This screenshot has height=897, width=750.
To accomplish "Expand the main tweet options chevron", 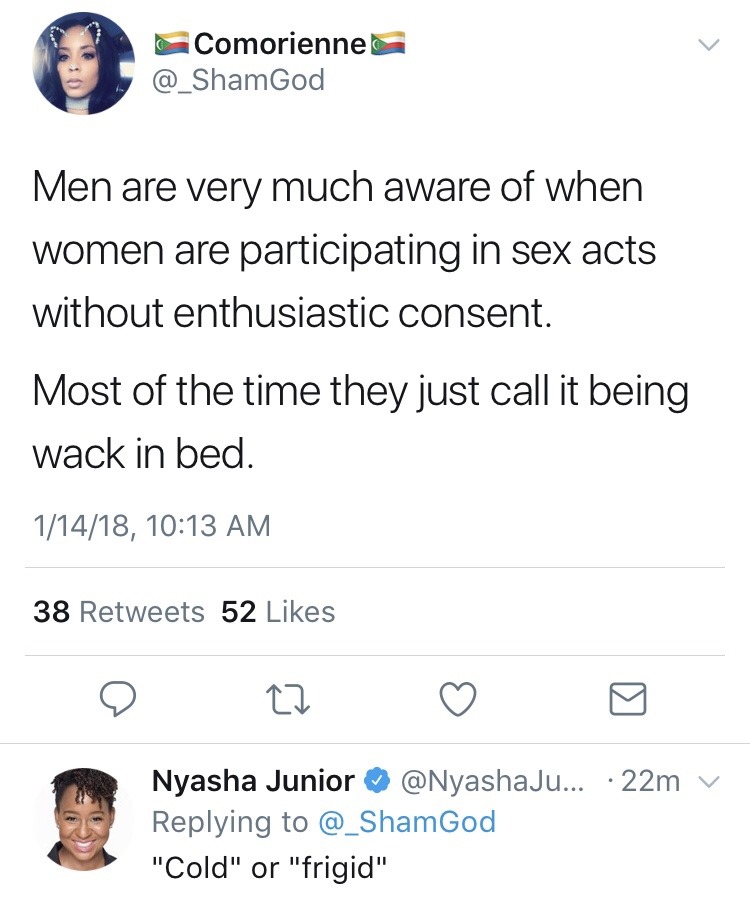I will pos(707,45).
